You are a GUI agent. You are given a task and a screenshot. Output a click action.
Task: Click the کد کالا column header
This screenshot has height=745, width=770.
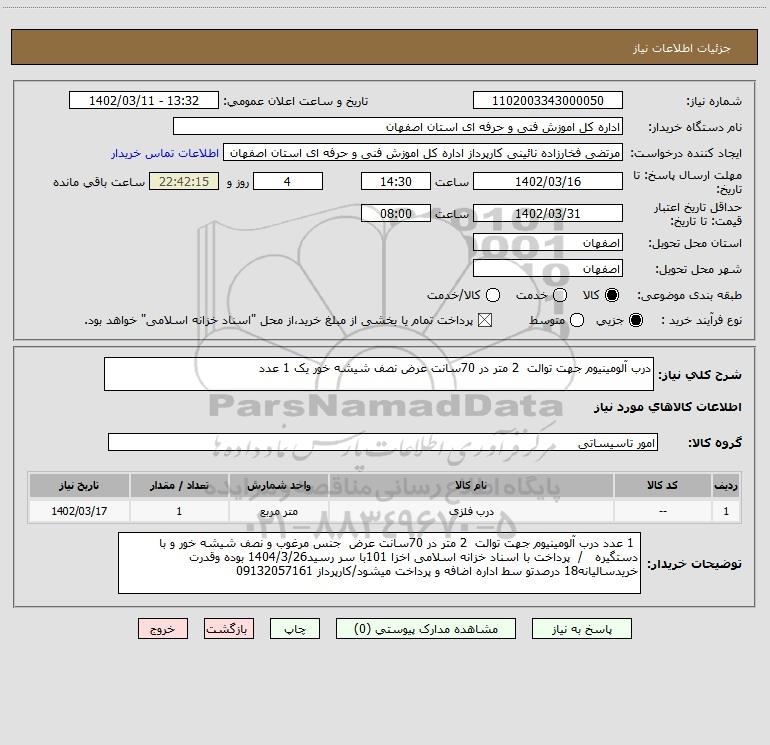coord(662,485)
